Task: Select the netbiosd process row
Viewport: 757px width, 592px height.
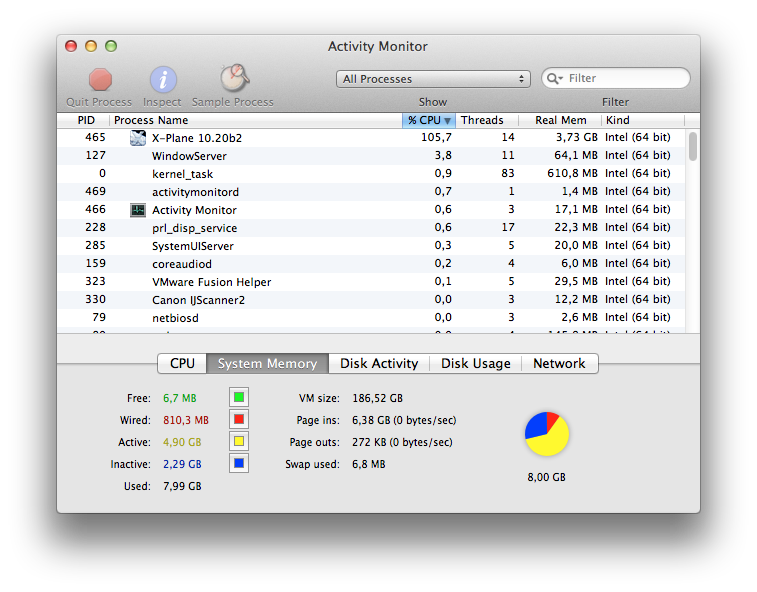Action: click(x=371, y=318)
